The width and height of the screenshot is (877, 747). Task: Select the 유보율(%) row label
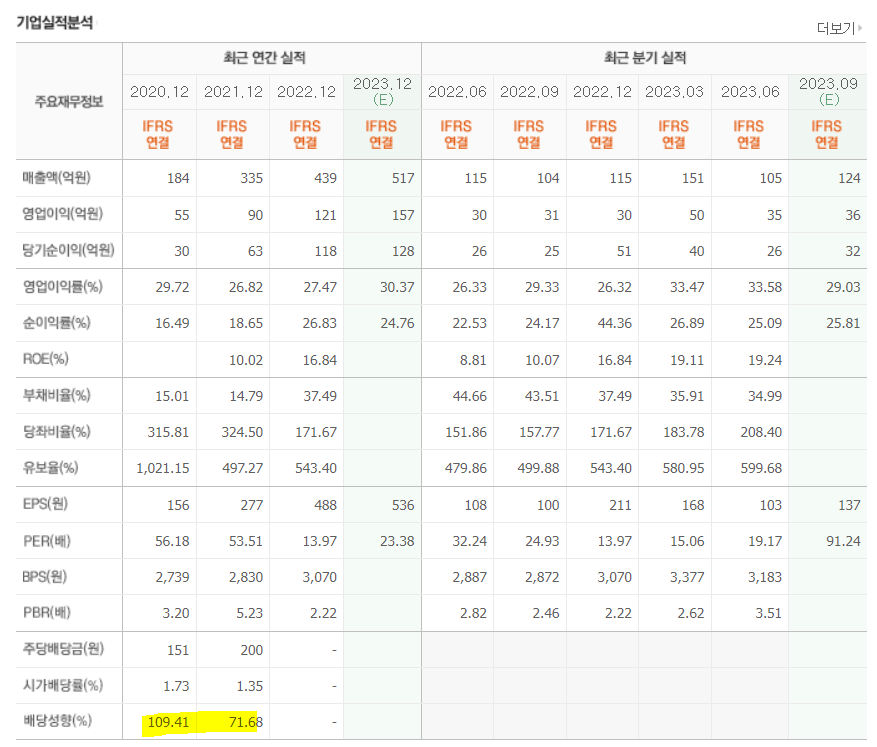pyautogui.click(x=50, y=467)
